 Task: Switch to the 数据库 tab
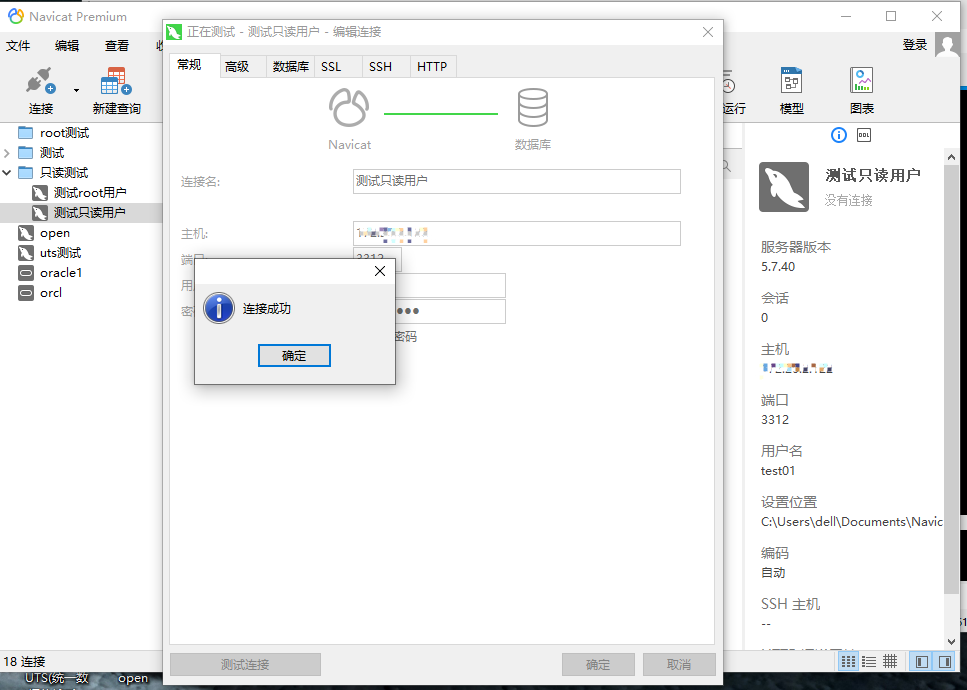coord(290,67)
